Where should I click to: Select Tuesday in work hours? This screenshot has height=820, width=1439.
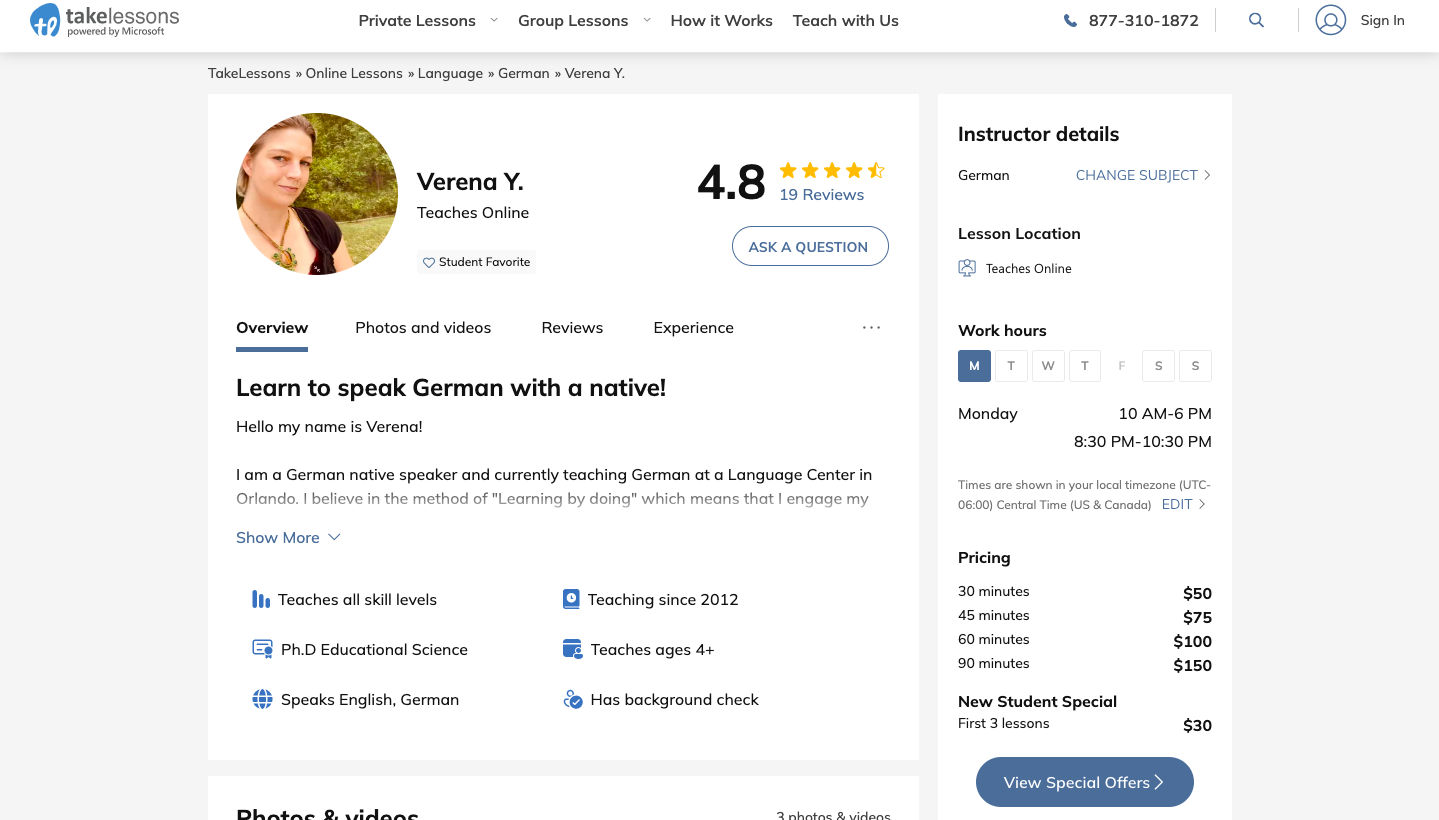pyautogui.click(x=1011, y=366)
